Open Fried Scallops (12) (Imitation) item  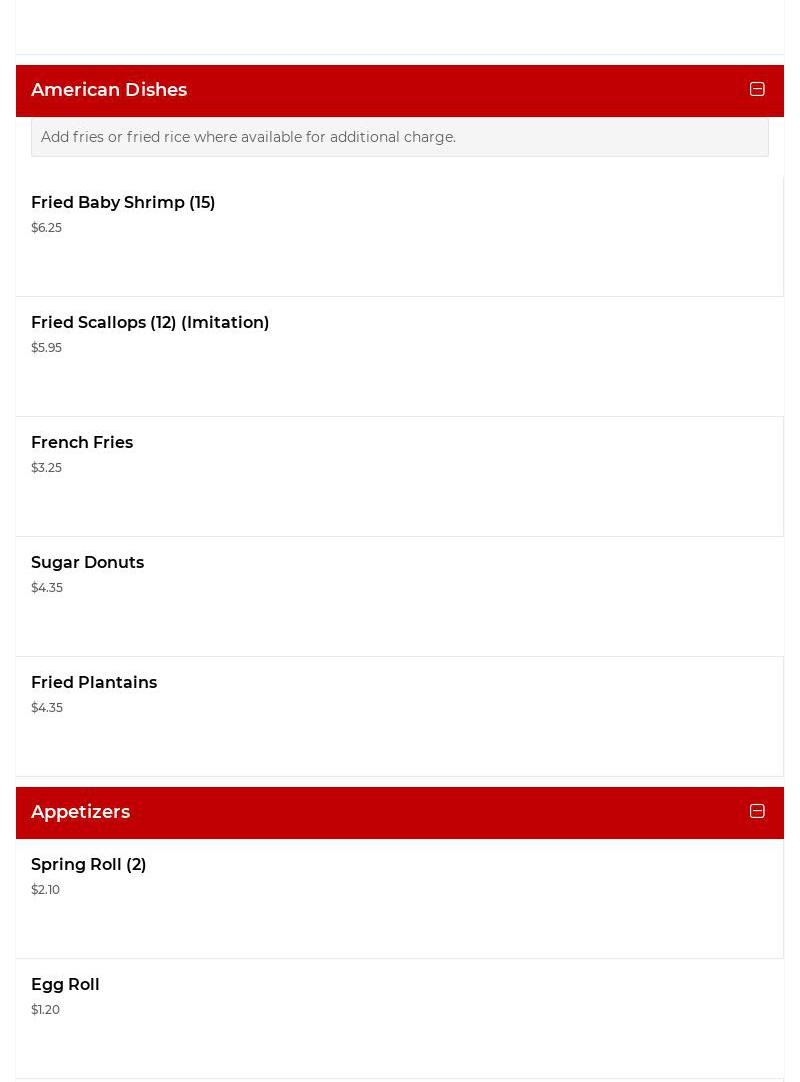pos(150,323)
